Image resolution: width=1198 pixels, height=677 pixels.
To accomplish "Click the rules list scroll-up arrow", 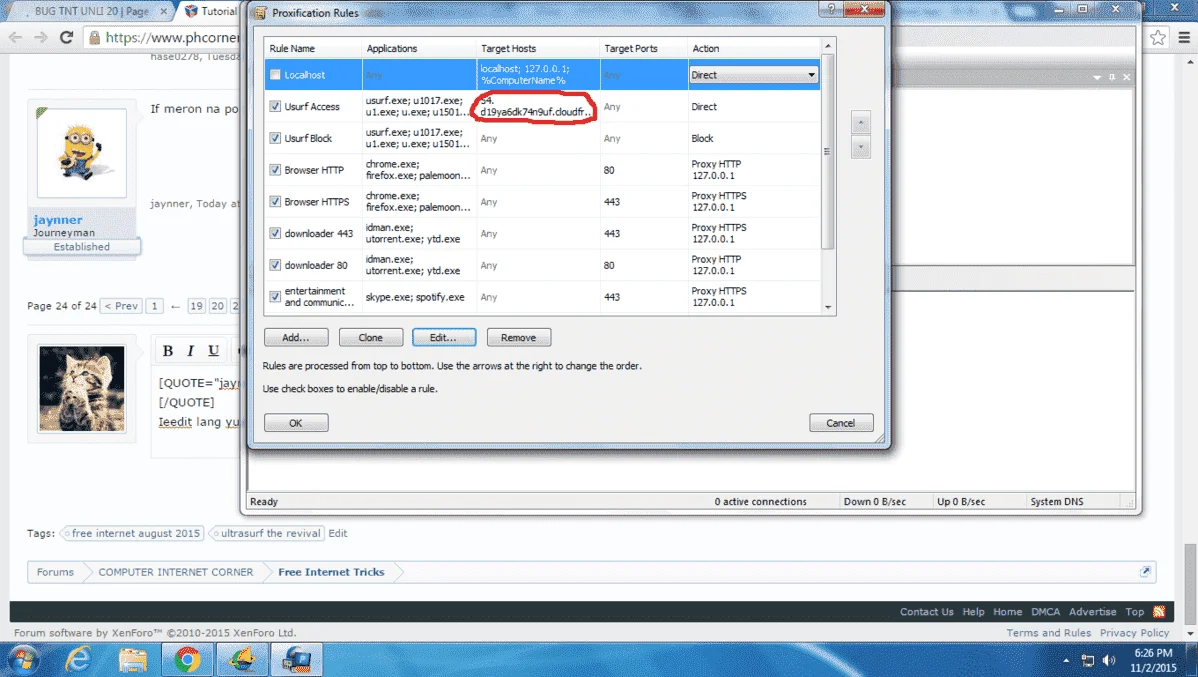I will pos(828,46).
